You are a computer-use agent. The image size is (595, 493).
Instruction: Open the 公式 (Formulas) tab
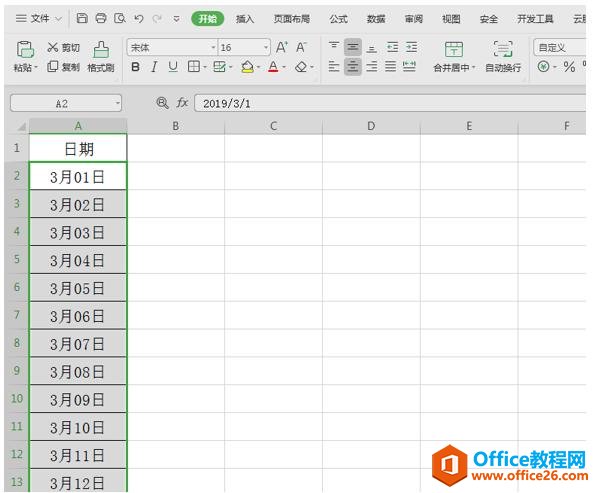coord(338,19)
